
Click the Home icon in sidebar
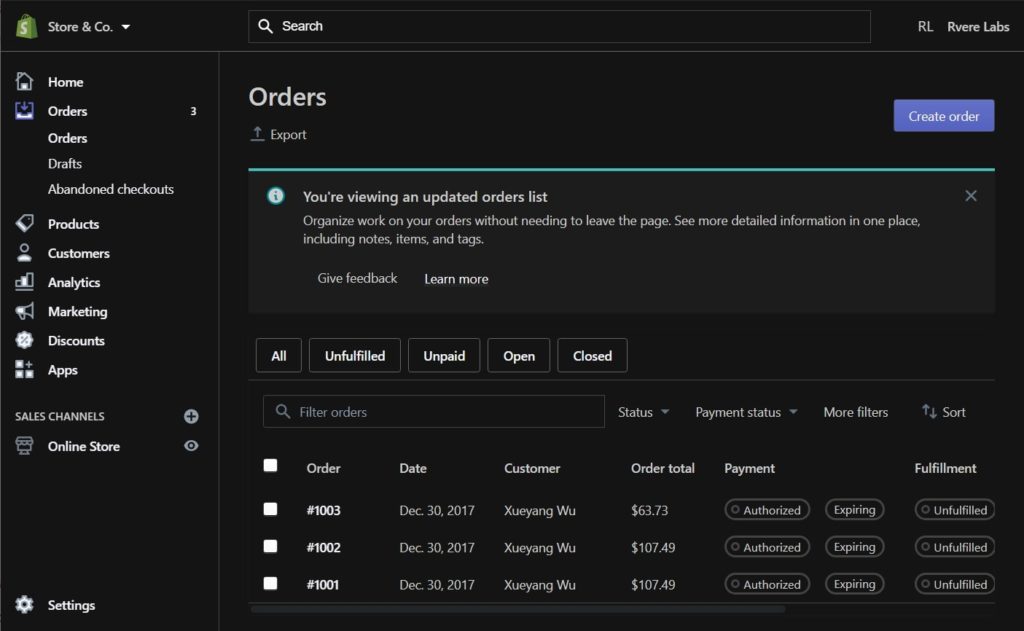pos(25,82)
